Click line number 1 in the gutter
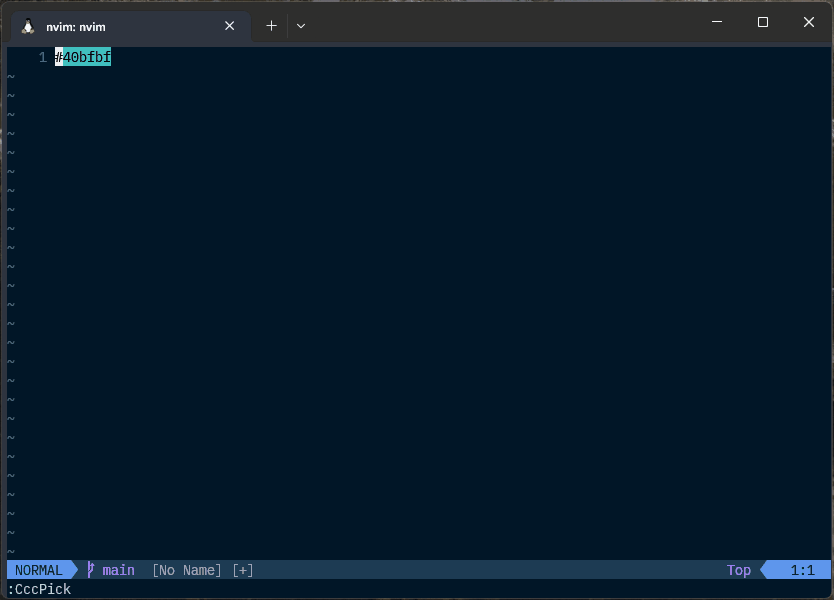Image resolution: width=834 pixels, height=600 pixels. 43,57
